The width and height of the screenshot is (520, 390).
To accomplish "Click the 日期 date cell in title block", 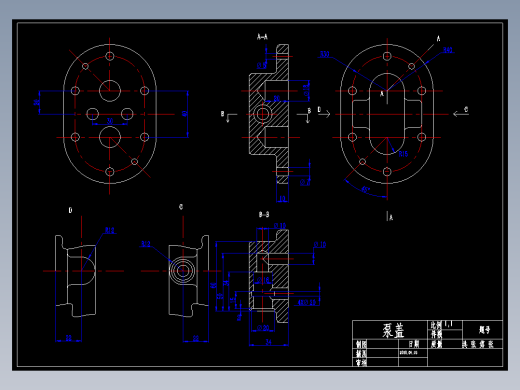I will click(x=414, y=344).
